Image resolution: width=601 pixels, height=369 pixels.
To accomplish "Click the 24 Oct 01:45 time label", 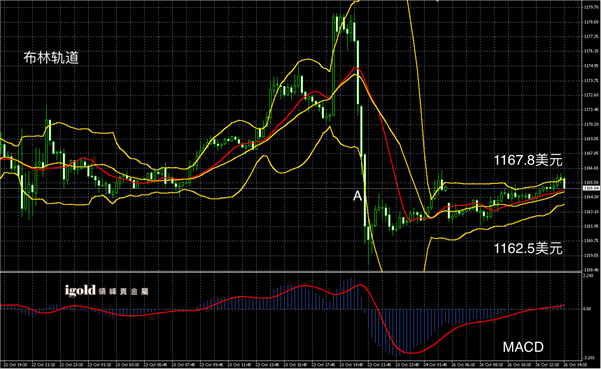I will (x=434, y=365).
